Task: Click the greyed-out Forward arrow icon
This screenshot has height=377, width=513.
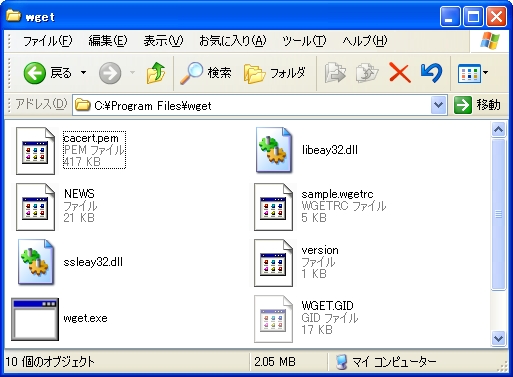Action: (x=110, y=73)
